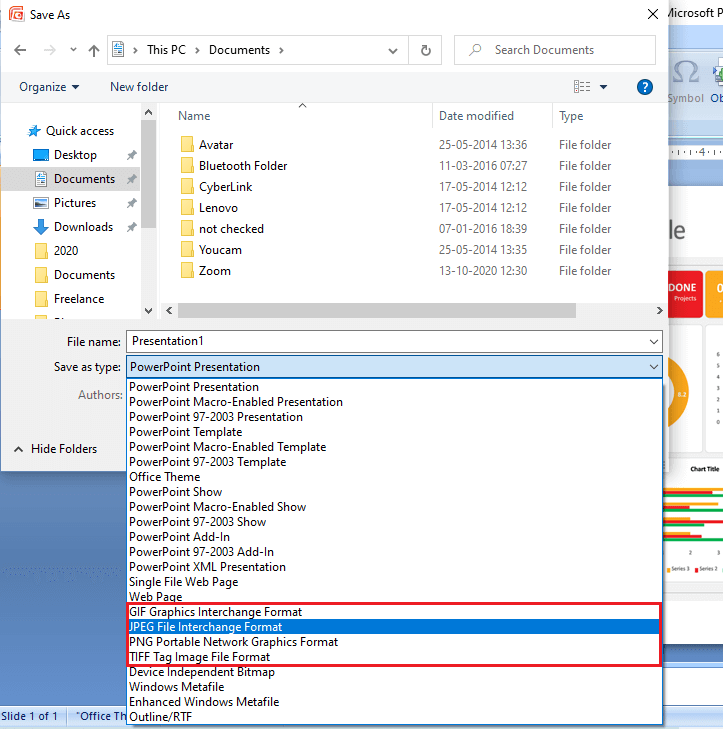Collapse the Save as type combo box
This screenshot has height=729, width=723.
click(653, 367)
